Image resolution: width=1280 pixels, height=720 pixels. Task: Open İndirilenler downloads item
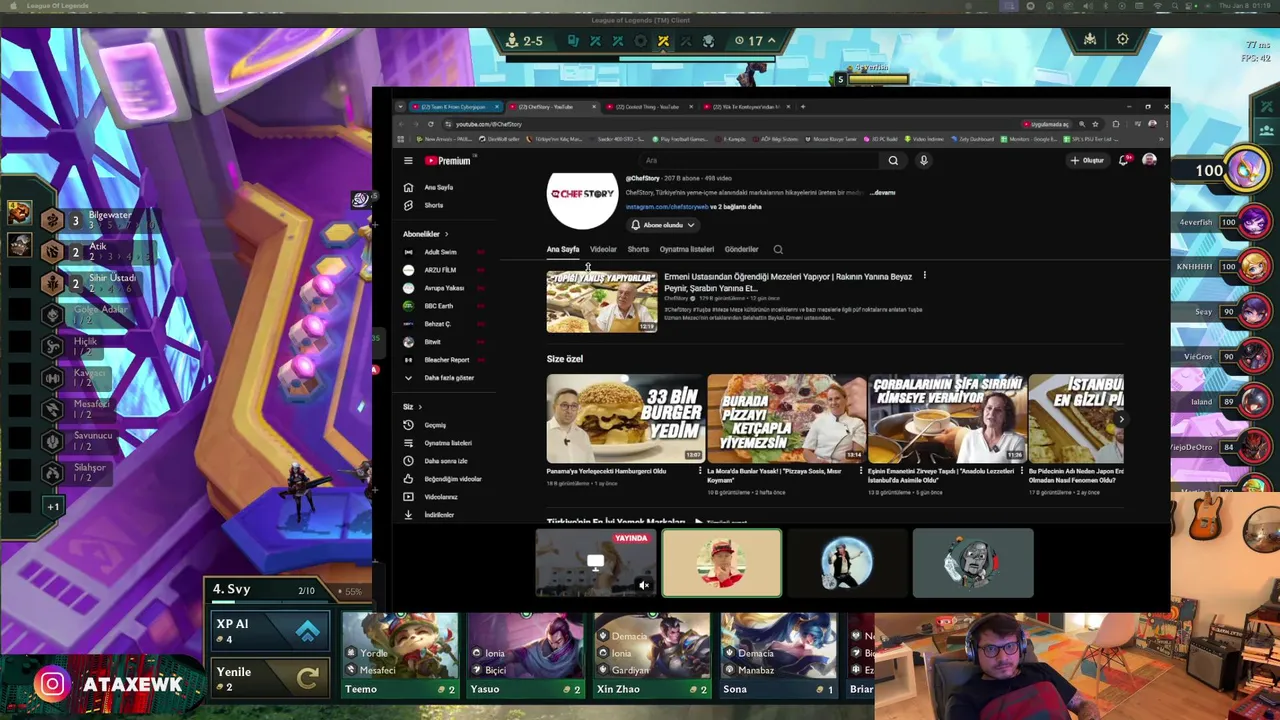click(x=438, y=515)
